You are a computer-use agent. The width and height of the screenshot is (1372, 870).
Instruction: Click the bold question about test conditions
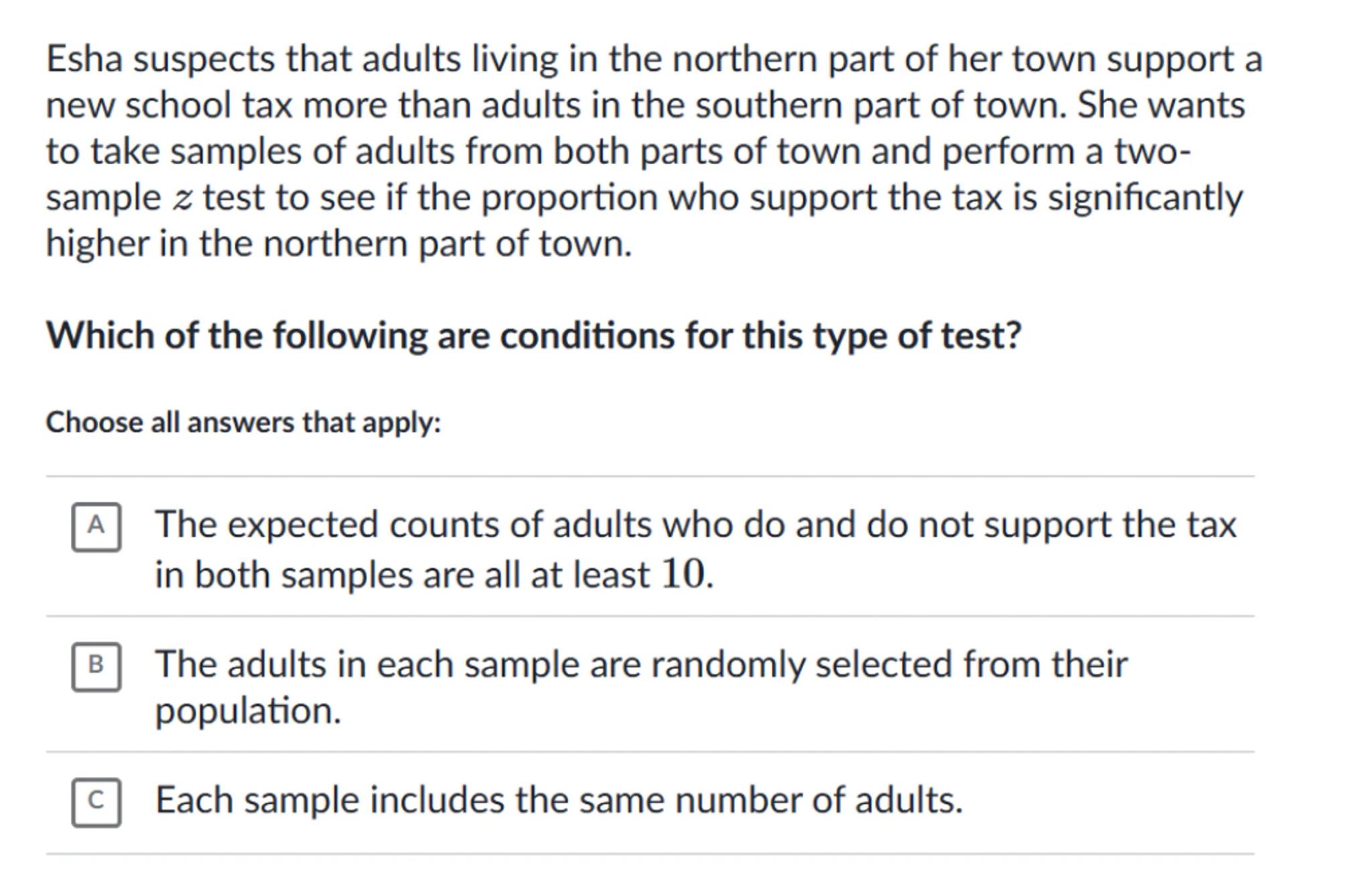tap(533, 335)
